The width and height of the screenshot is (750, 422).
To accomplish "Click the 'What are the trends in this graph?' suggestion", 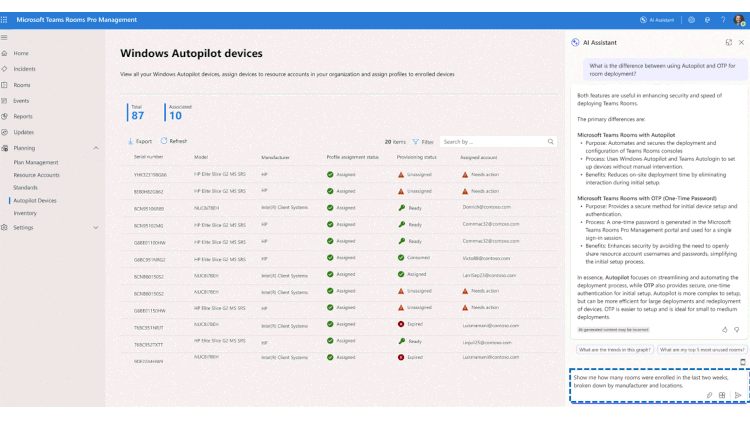I will click(x=615, y=350).
